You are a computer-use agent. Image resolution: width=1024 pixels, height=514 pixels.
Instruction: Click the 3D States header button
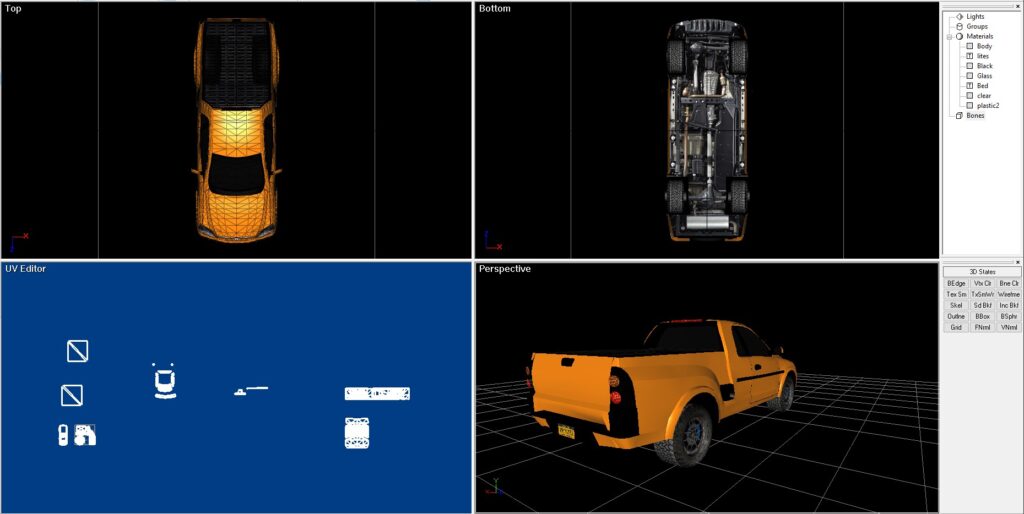point(982,272)
